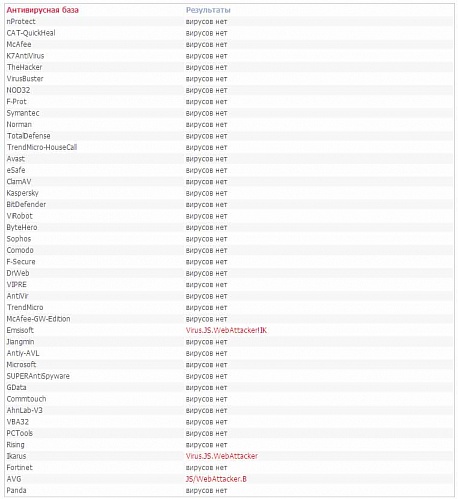Open the Virus.JS.WebAttacker detection by Ikarus
Viewport: 458px width, 499px height.
point(222,456)
